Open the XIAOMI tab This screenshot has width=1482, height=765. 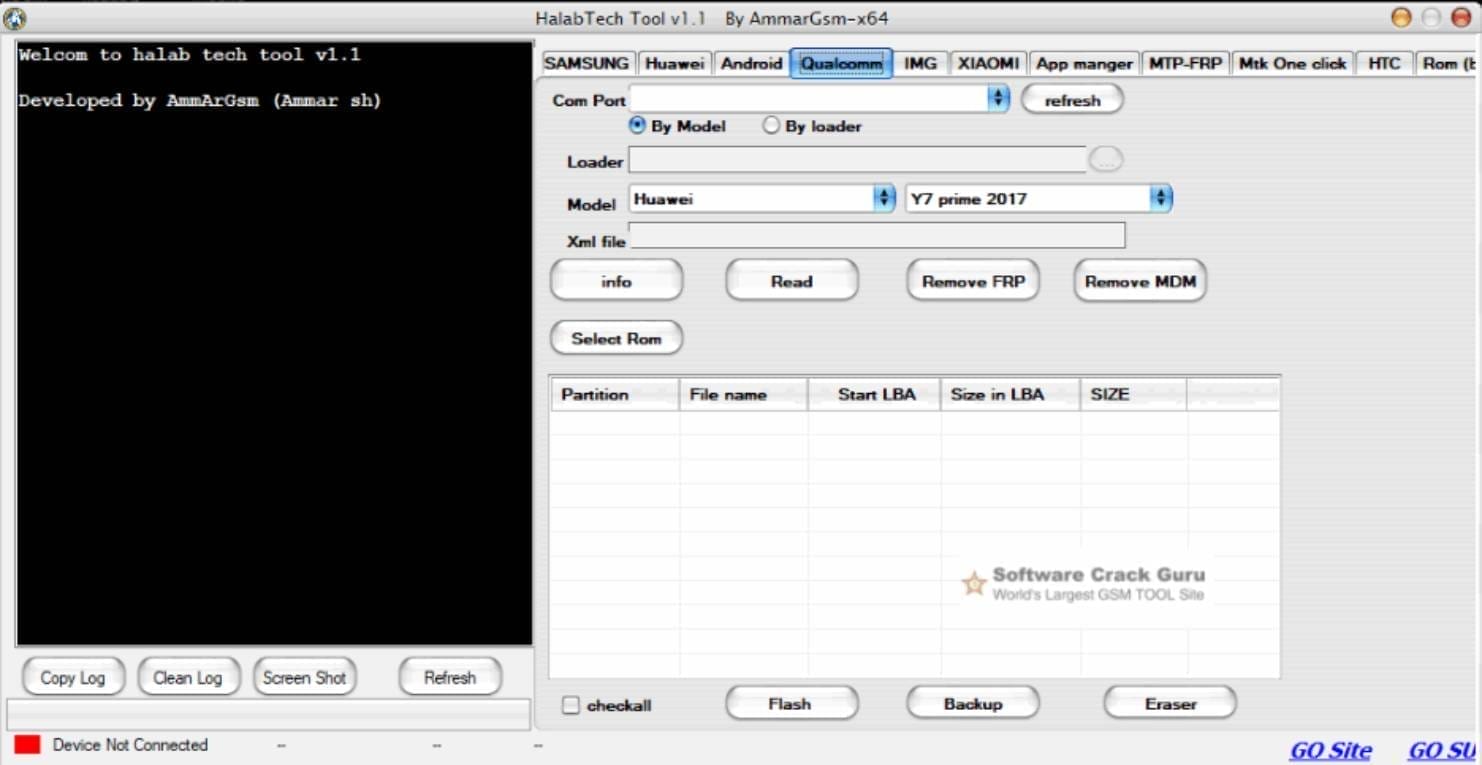[987, 62]
